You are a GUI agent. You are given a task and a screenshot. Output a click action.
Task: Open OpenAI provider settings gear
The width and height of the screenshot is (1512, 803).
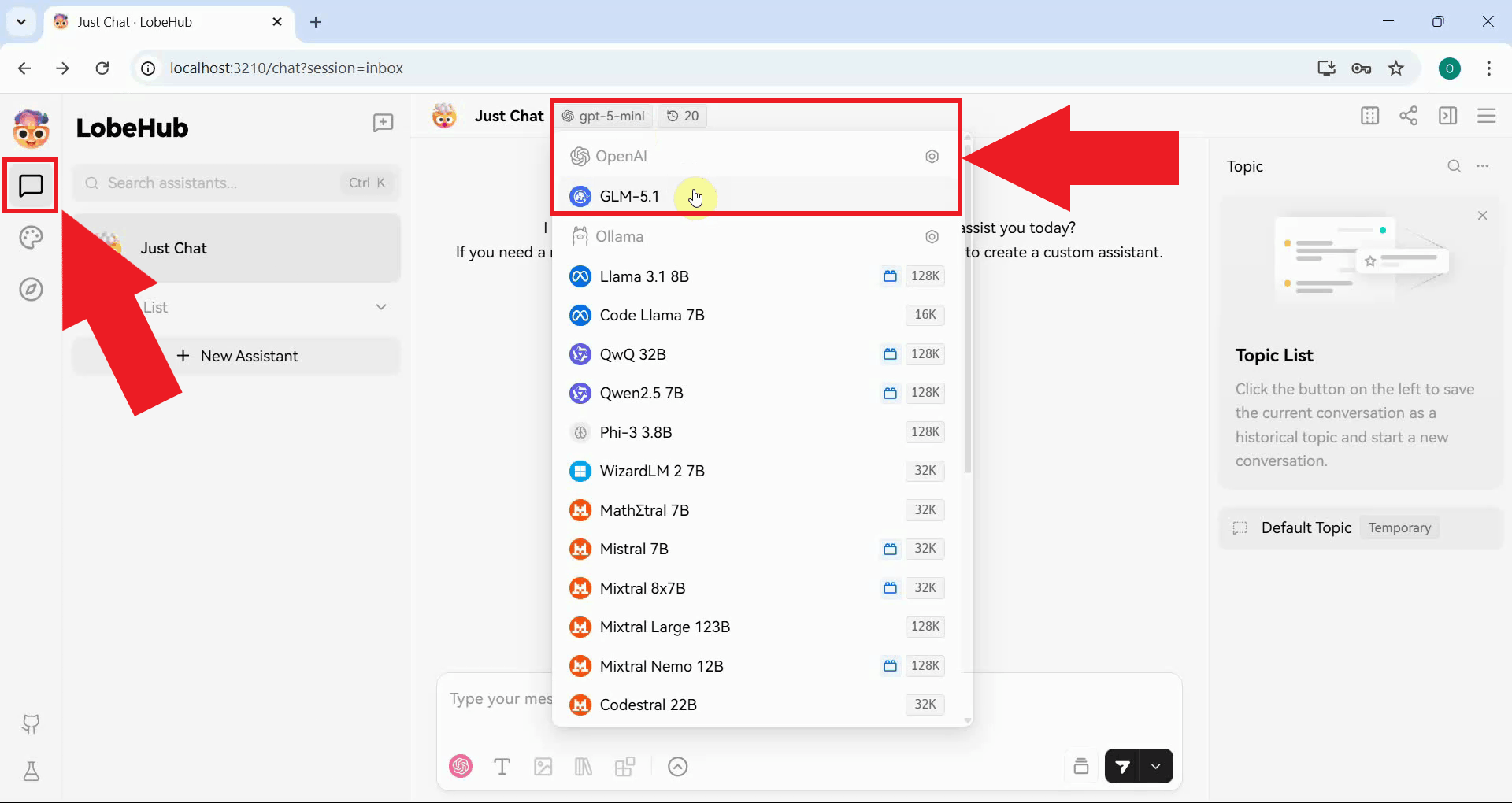coord(932,156)
